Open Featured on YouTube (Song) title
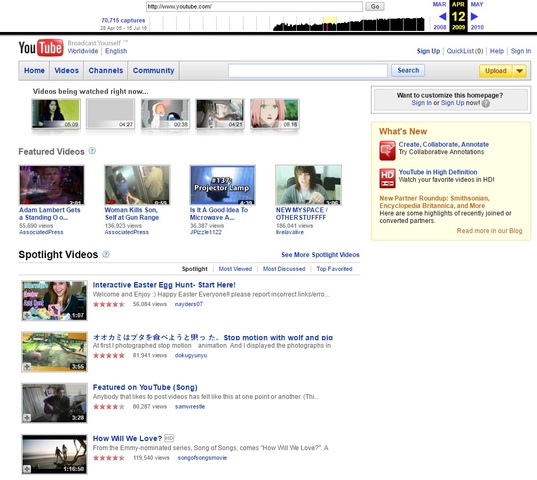537x480 pixels. [145, 387]
